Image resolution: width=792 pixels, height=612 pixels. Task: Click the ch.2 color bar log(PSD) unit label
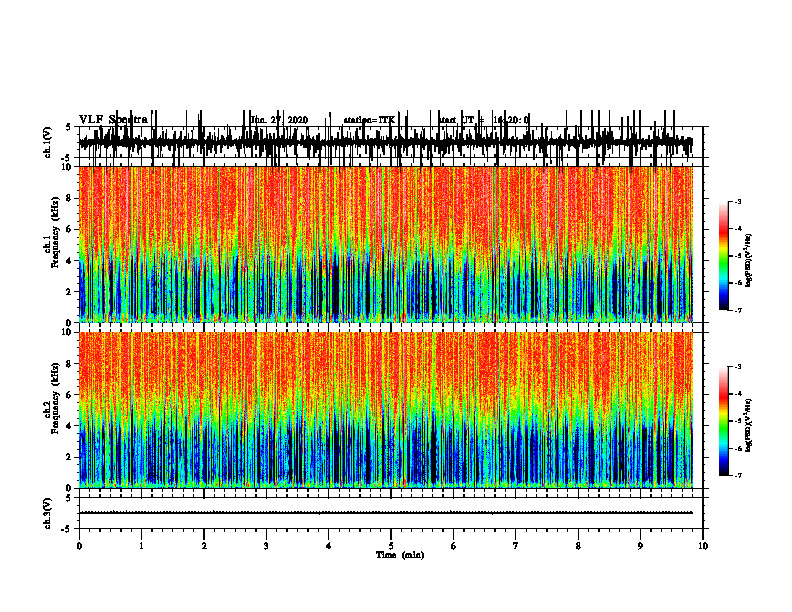pyautogui.click(x=749, y=425)
